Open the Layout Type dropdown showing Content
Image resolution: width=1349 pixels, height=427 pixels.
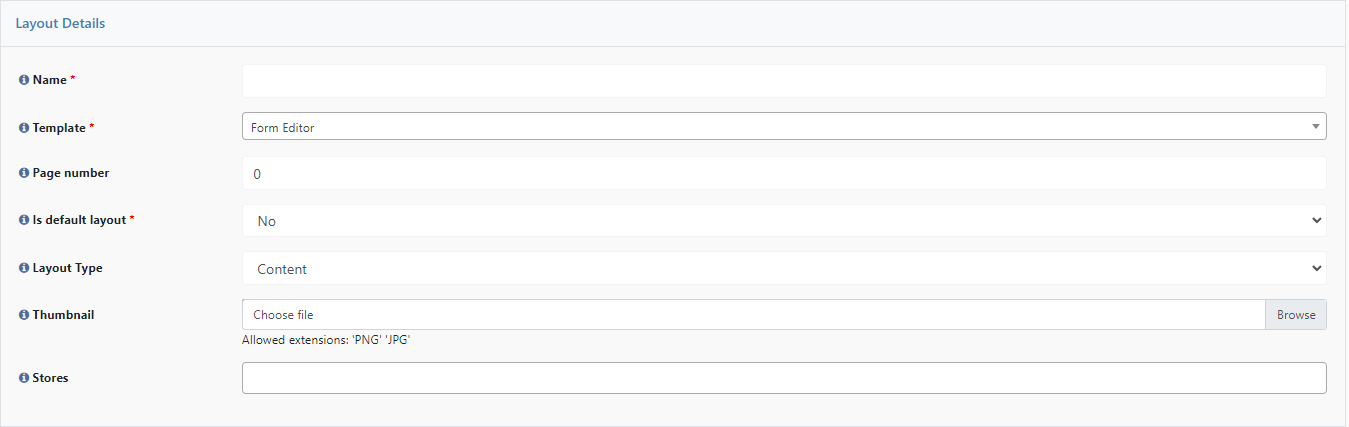coord(784,268)
